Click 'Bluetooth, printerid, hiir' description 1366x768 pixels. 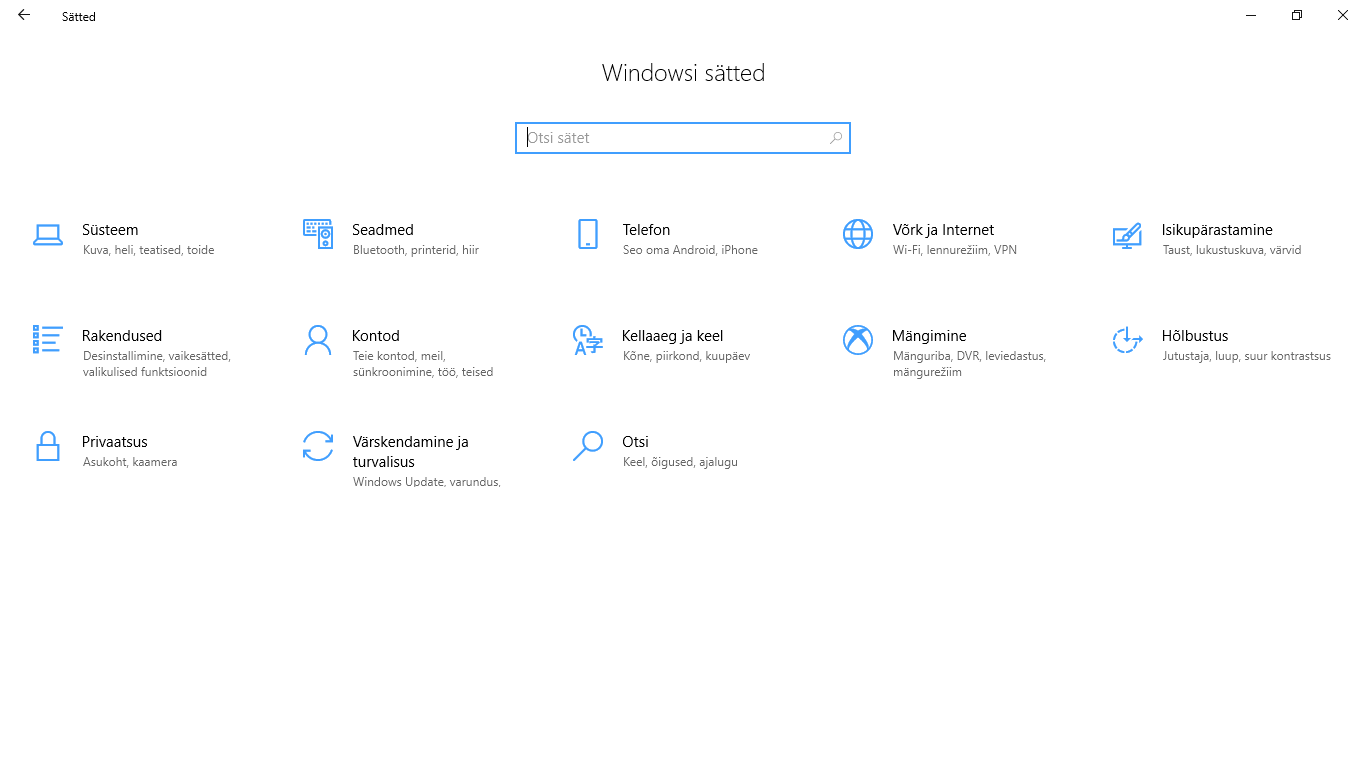tap(416, 250)
